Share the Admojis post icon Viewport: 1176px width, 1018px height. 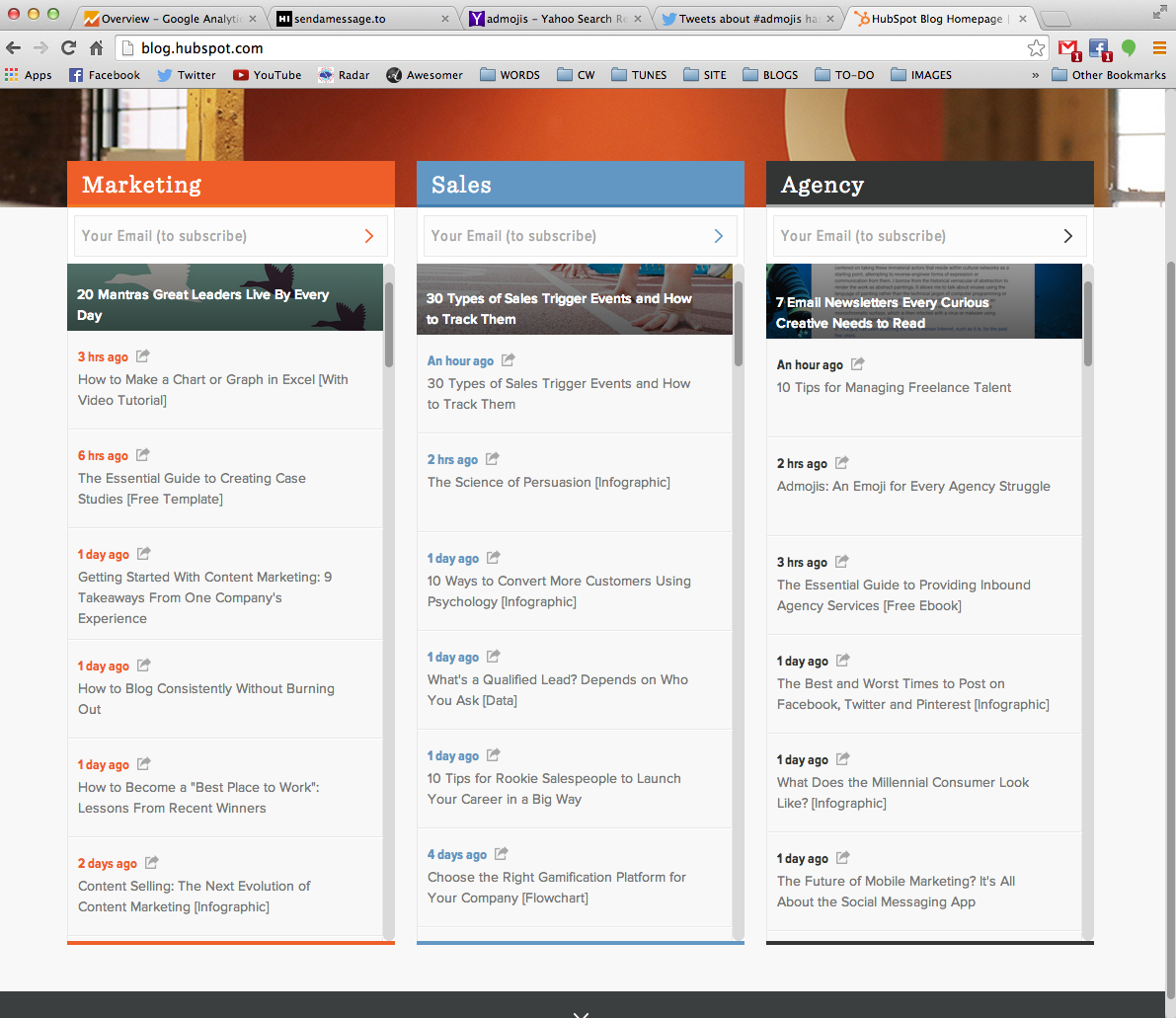tap(841, 463)
